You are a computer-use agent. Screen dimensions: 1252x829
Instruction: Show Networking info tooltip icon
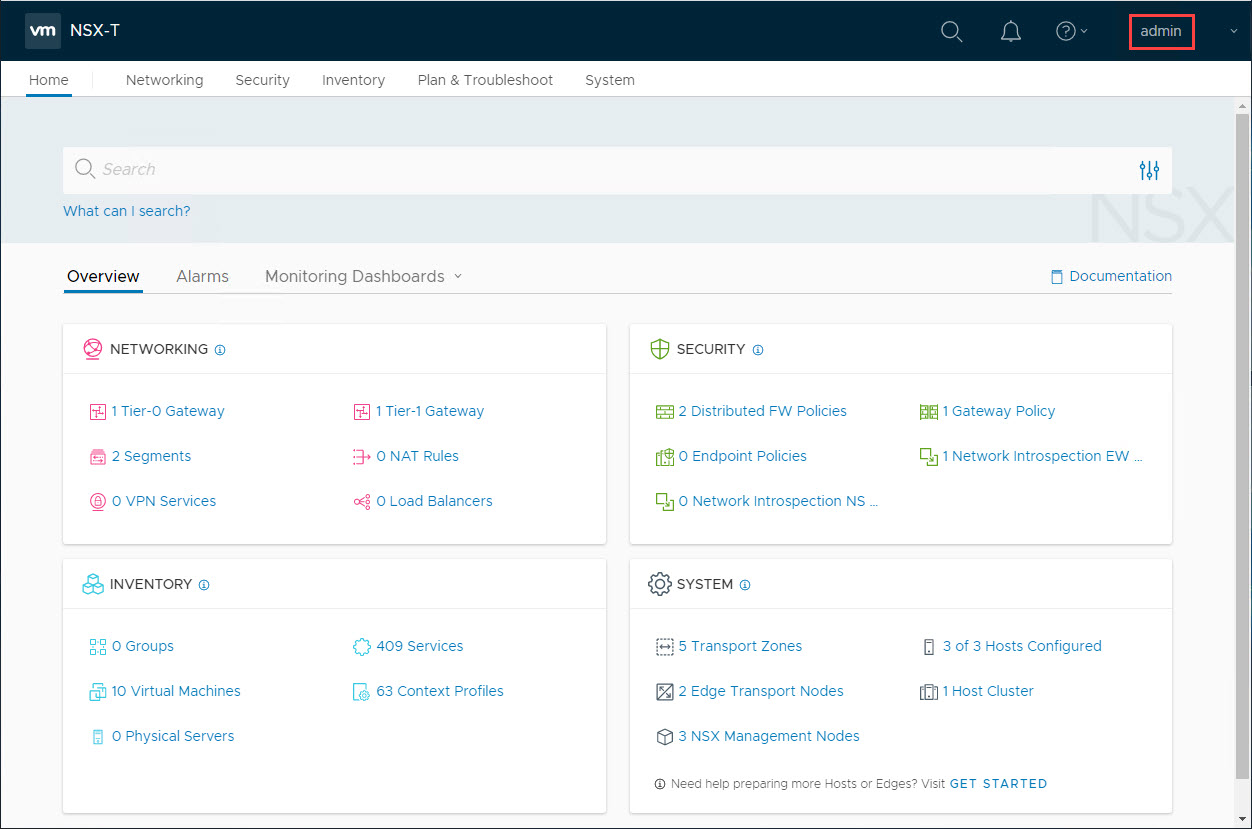click(220, 350)
